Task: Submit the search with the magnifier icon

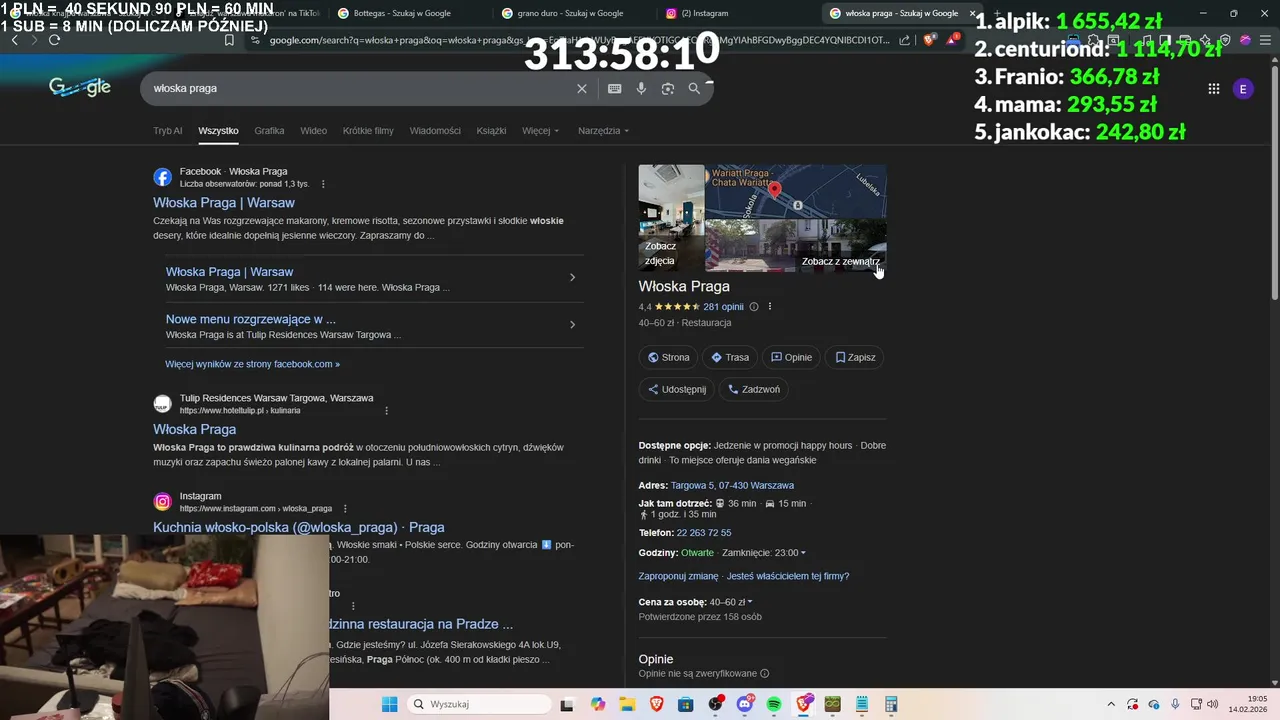Action: point(694,89)
